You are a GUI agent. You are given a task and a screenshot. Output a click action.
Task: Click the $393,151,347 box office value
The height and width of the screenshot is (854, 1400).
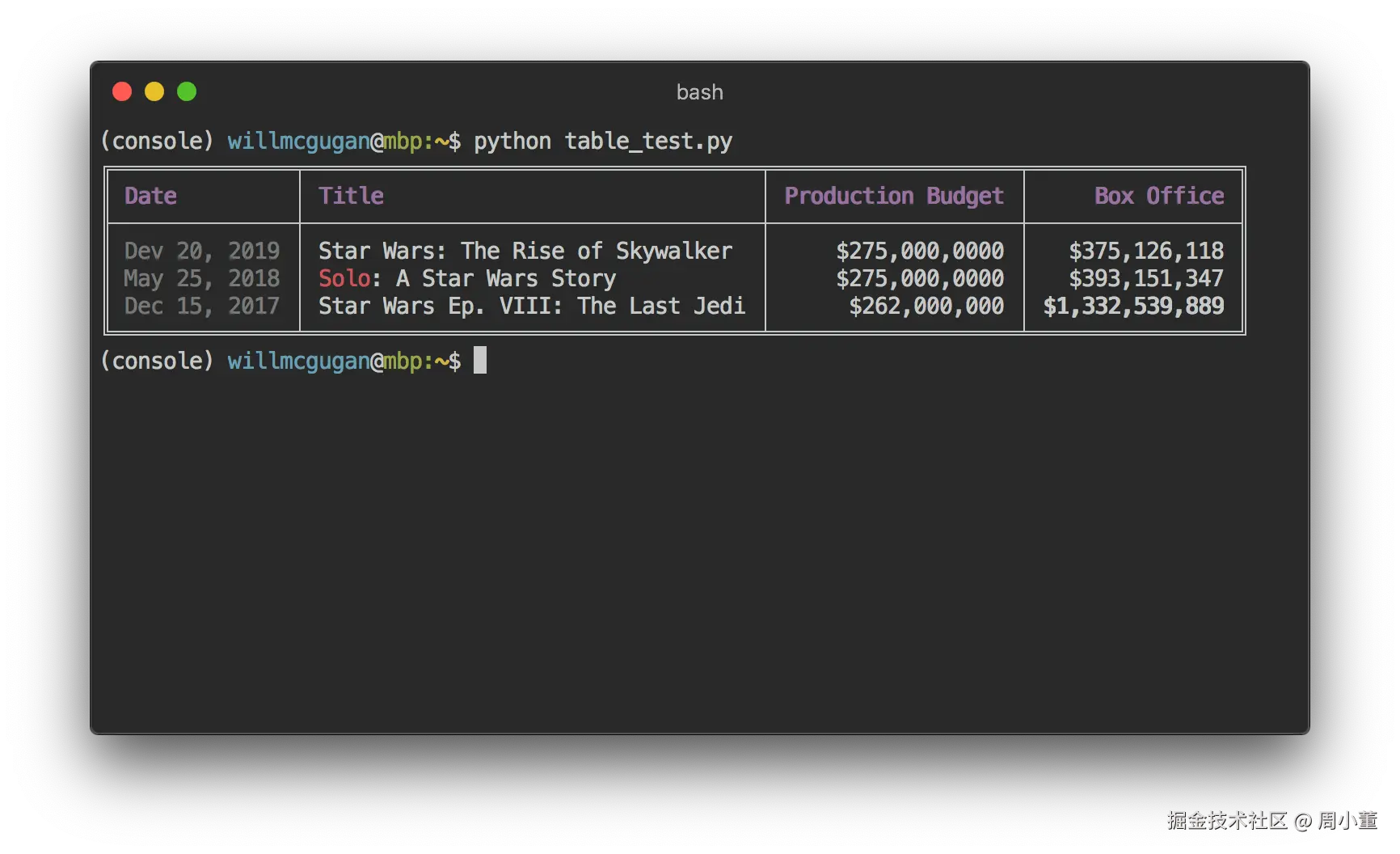(x=1145, y=278)
